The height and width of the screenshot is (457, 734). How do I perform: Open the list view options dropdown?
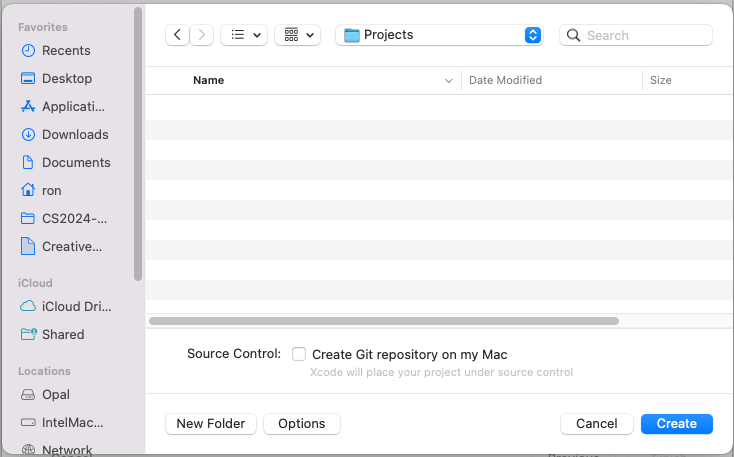pyautogui.click(x=243, y=35)
